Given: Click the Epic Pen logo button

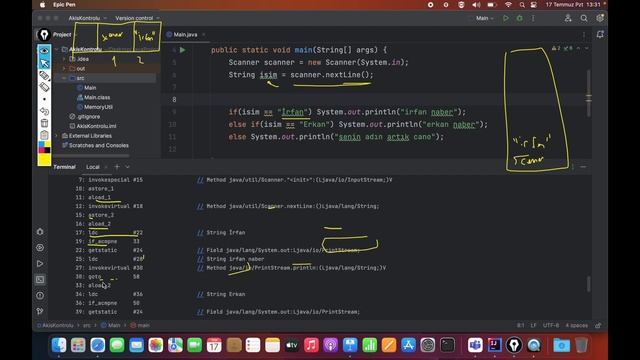Looking at the screenshot, I should (44, 35).
